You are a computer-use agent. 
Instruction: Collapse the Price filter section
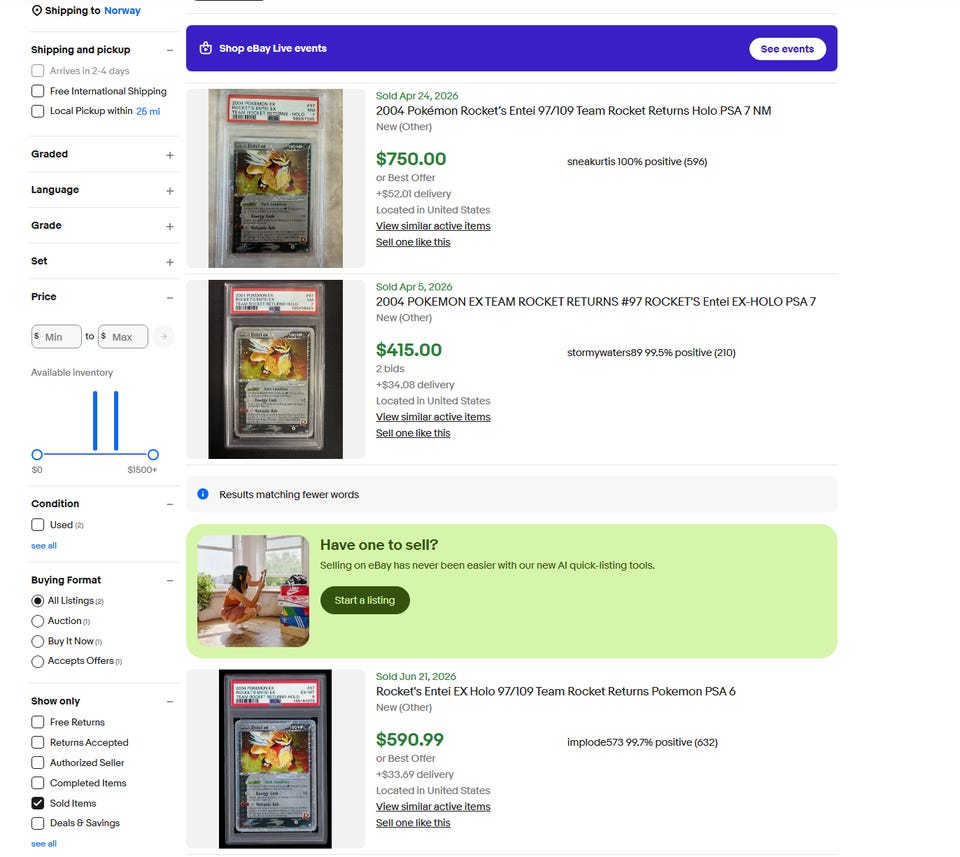[170, 298]
